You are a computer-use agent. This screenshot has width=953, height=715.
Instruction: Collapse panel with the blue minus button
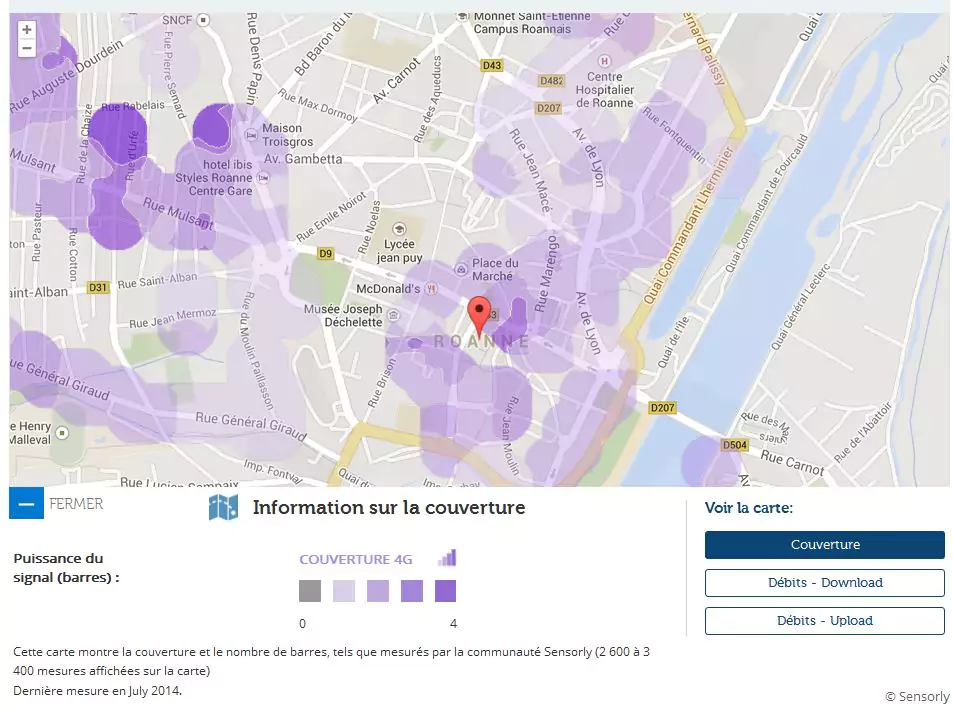coord(26,503)
